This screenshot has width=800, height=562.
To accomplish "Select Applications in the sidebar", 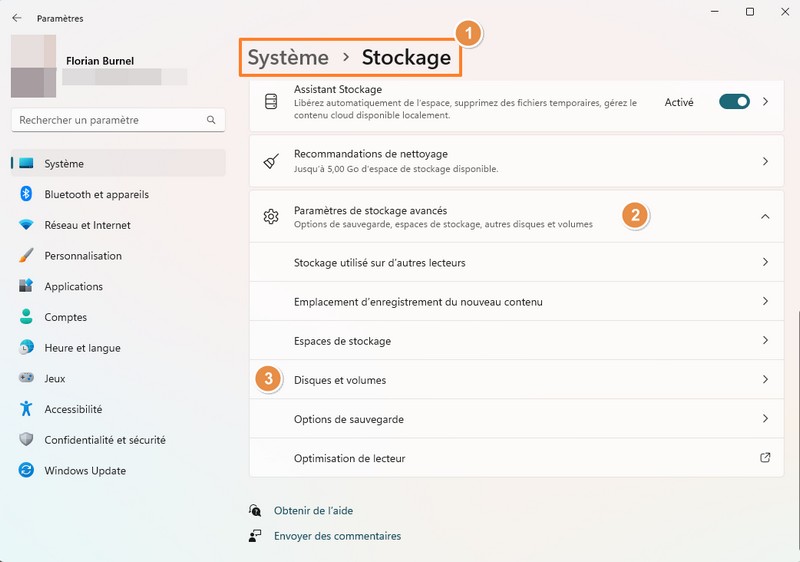I will 73,286.
